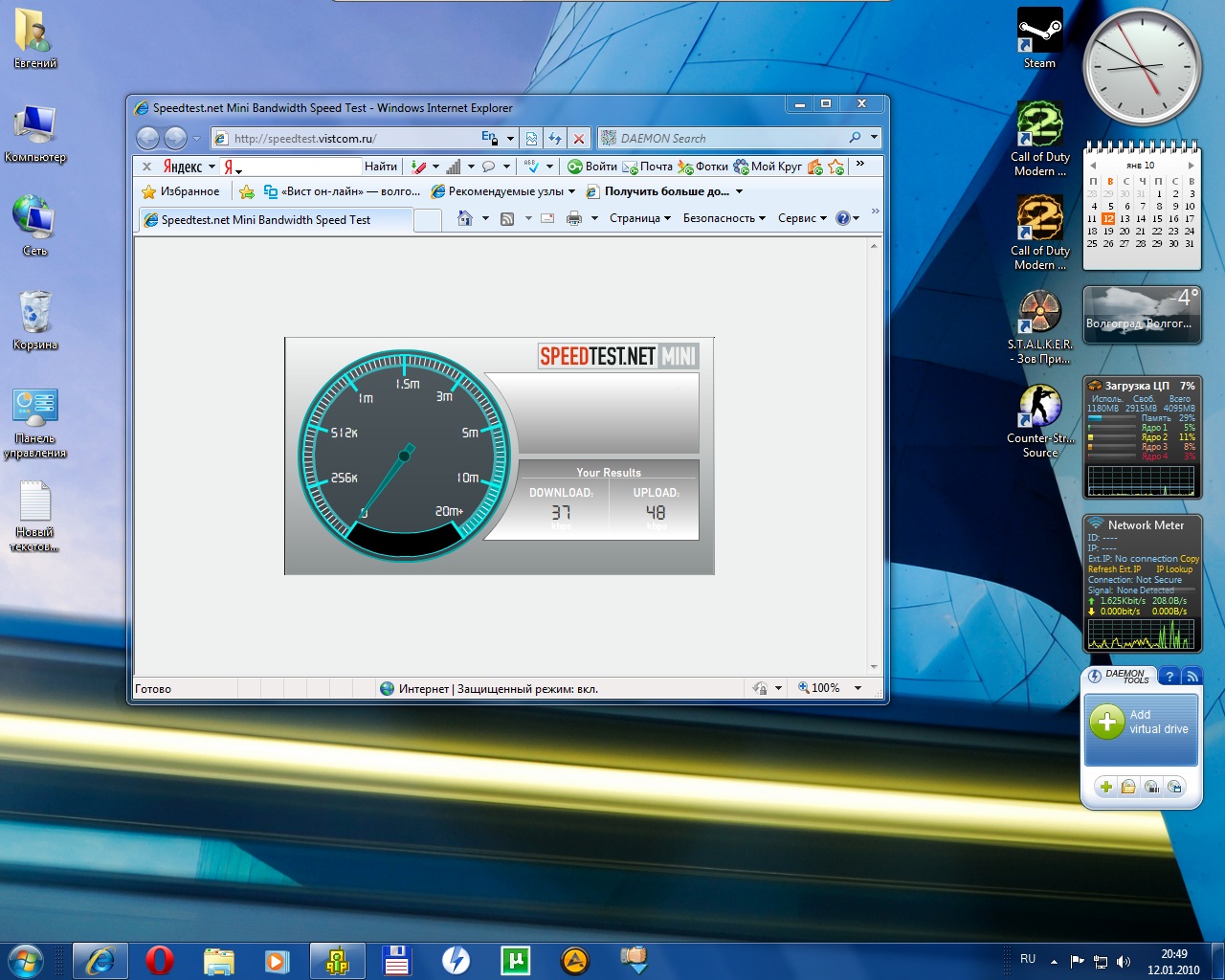Screen dimensions: 1225x980
Task: Click Refresh Ext. IP in Network Meter
Action: click(x=1114, y=569)
